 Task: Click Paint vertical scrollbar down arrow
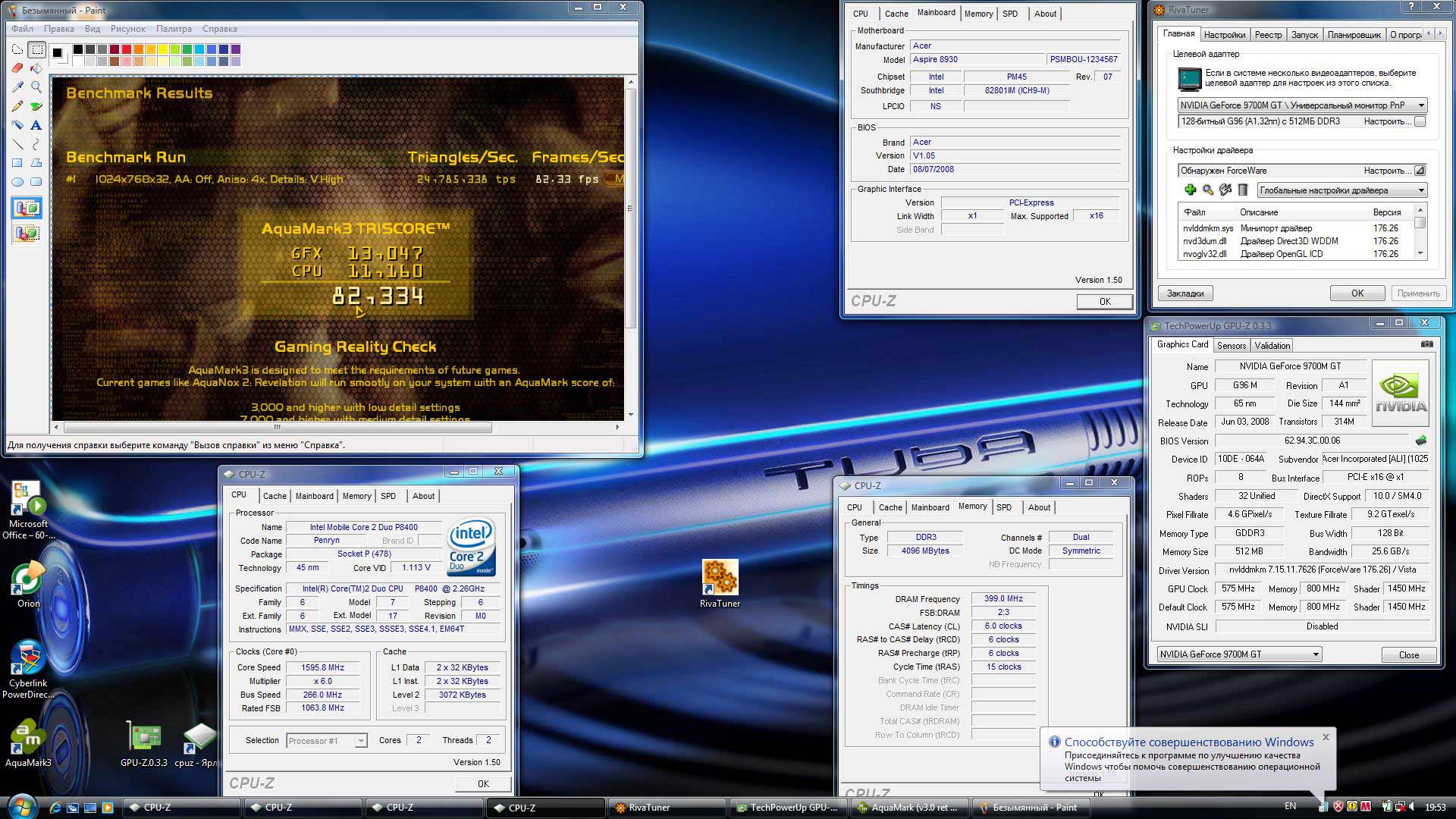630,415
